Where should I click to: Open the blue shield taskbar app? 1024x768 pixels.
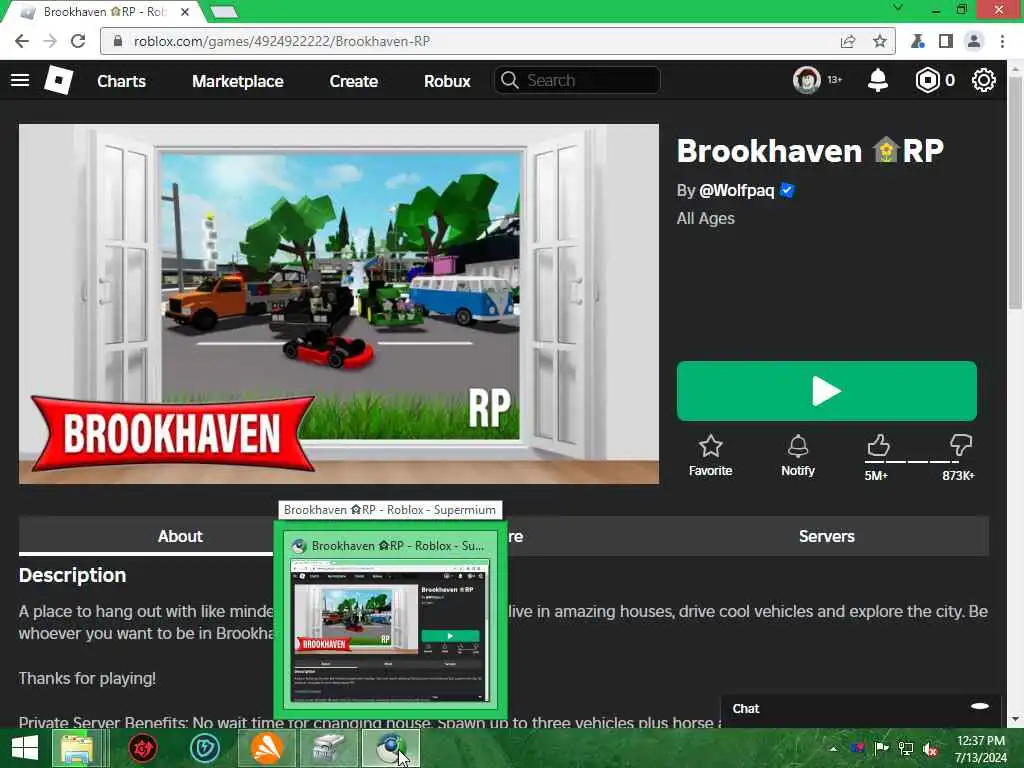click(204, 748)
